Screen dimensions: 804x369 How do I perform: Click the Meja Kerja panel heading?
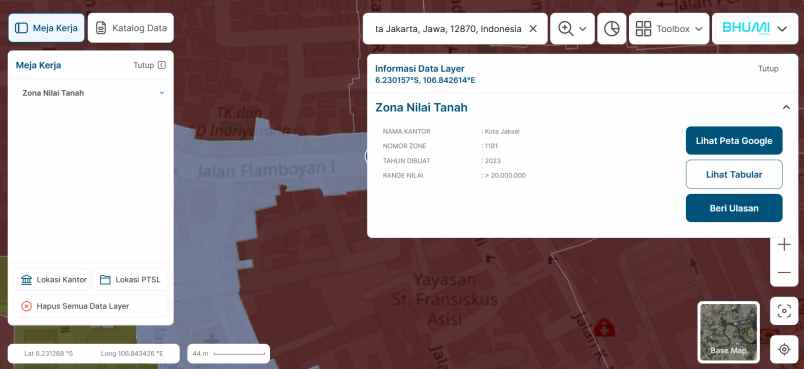(x=38, y=65)
